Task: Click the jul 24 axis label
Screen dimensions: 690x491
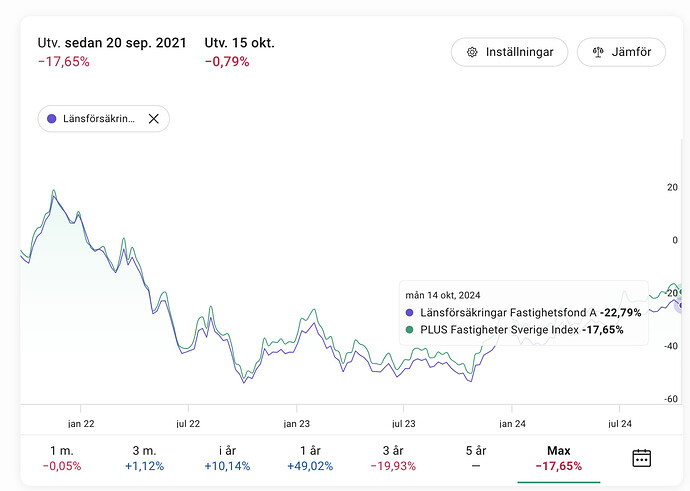Action: point(619,423)
